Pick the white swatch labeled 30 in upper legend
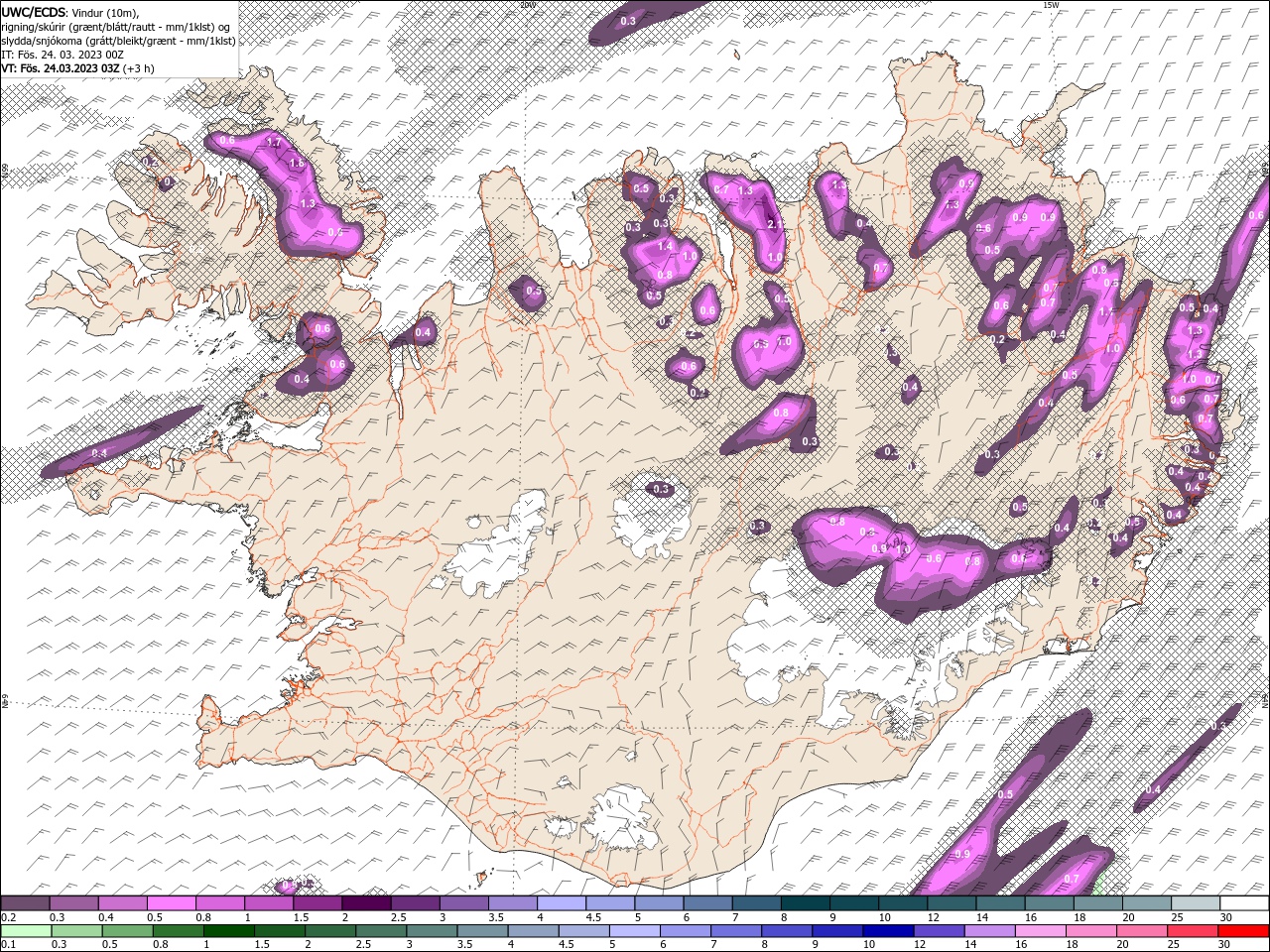Screen dimensions: 1270x952 point(1244,903)
